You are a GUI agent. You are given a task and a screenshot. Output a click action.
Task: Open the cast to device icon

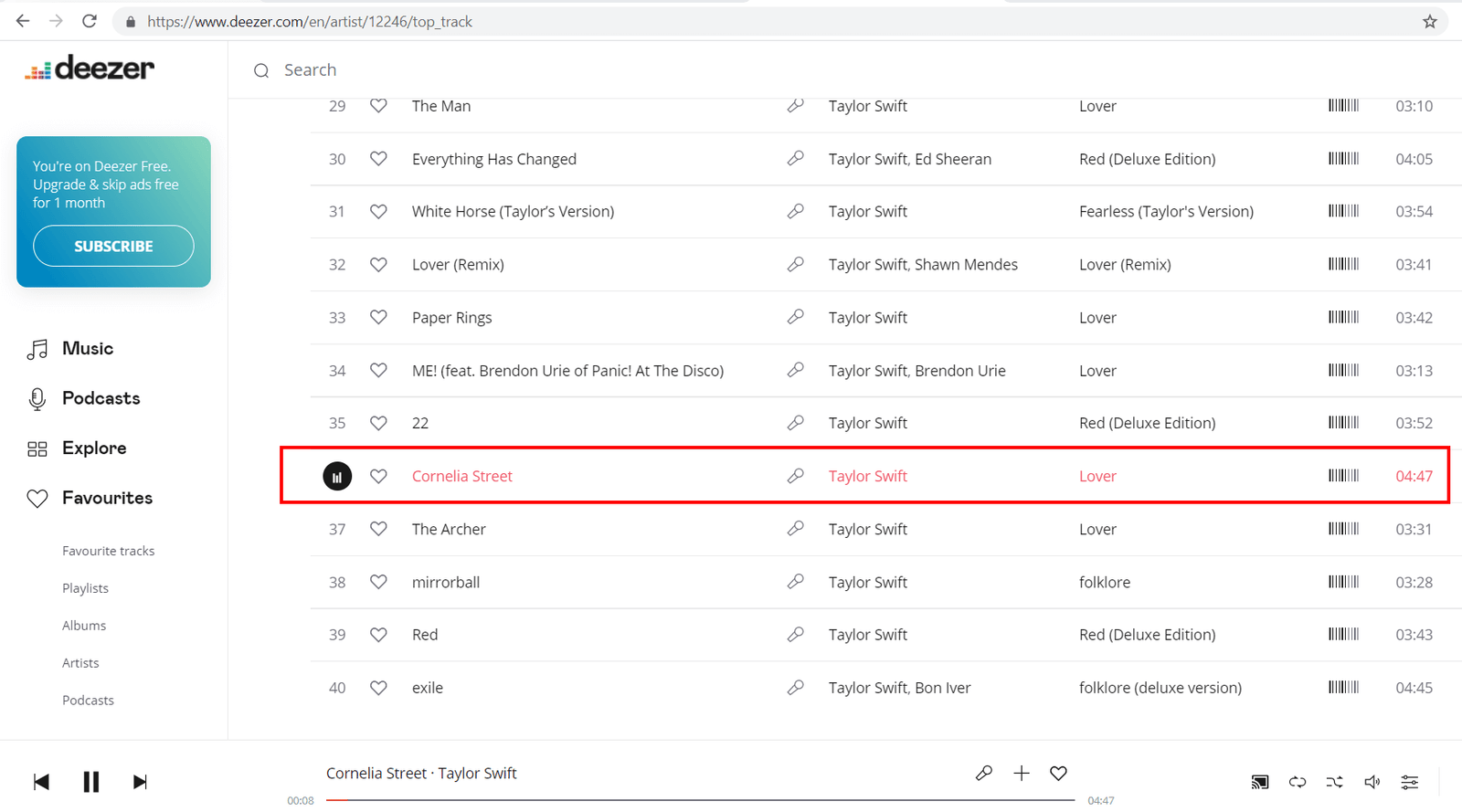tap(1260, 782)
